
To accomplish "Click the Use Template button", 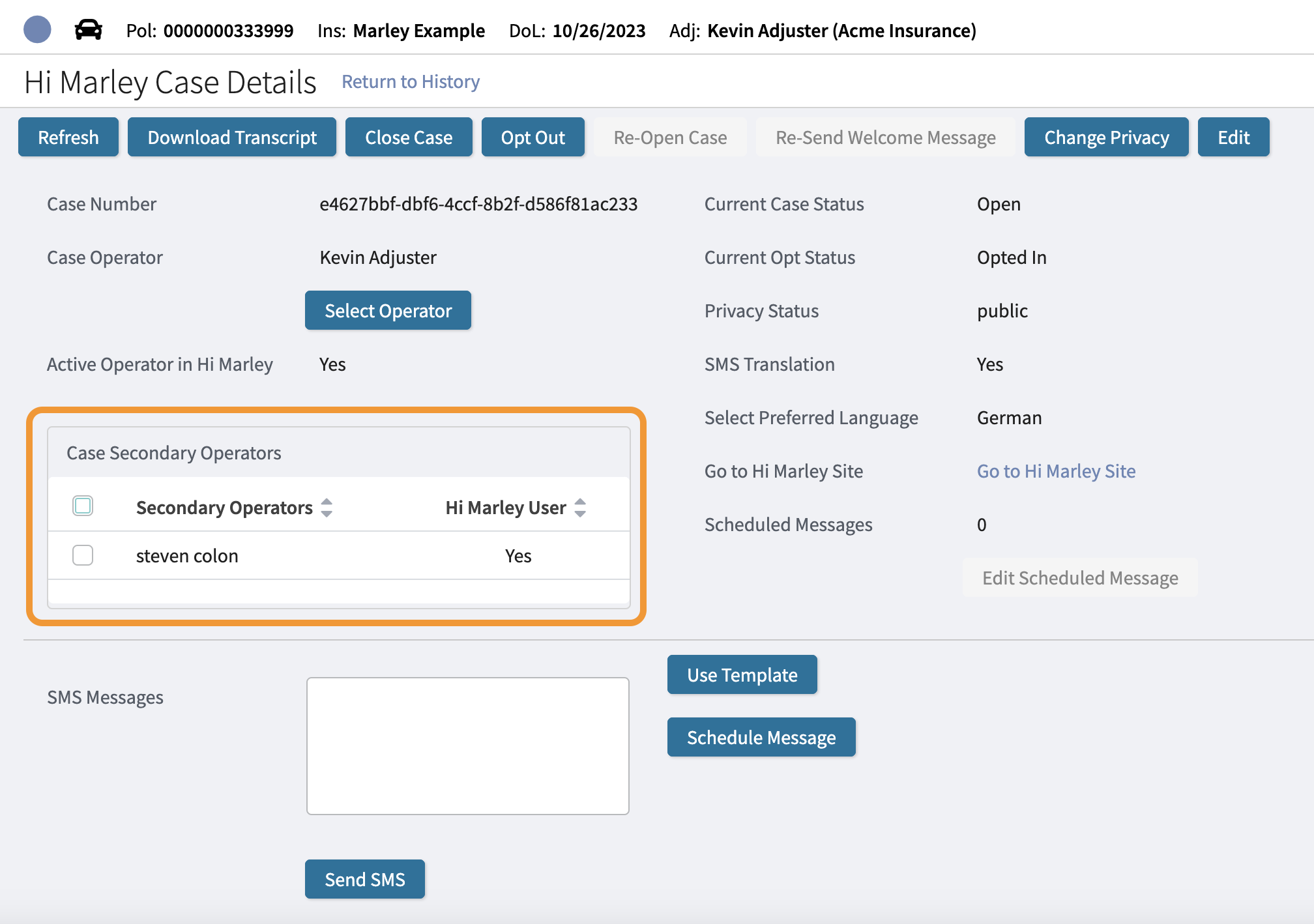I will point(742,674).
